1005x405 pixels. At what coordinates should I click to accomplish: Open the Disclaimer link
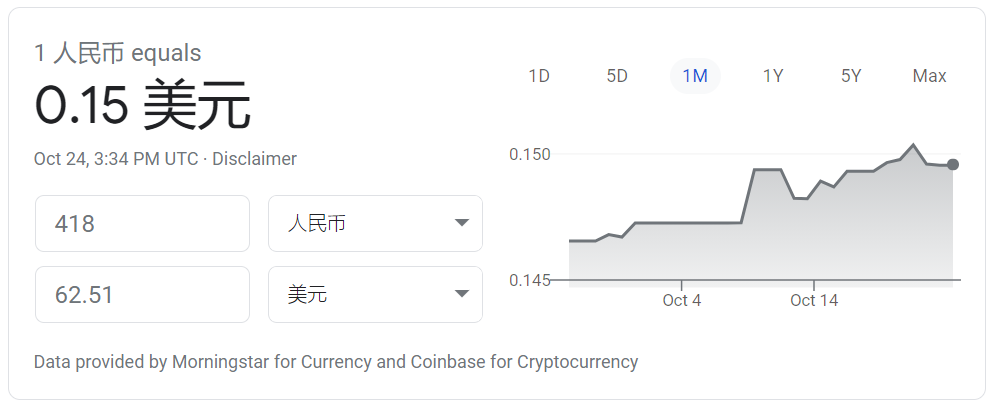click(254, 159)
